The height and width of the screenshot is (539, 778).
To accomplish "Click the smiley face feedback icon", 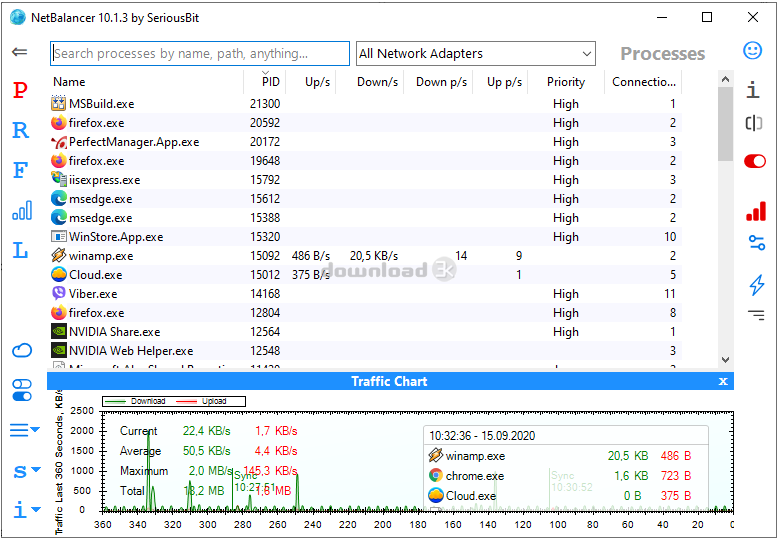I will (753, 51).
